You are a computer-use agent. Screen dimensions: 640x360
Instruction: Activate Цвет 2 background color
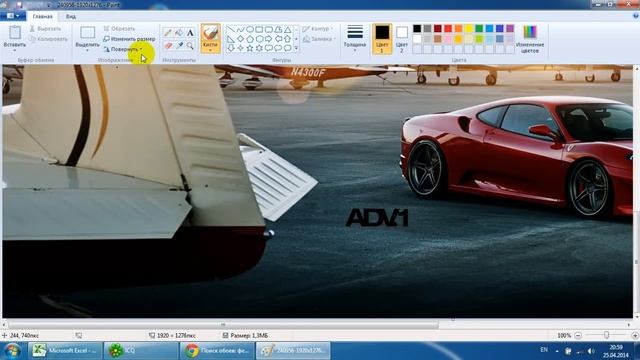402,39
